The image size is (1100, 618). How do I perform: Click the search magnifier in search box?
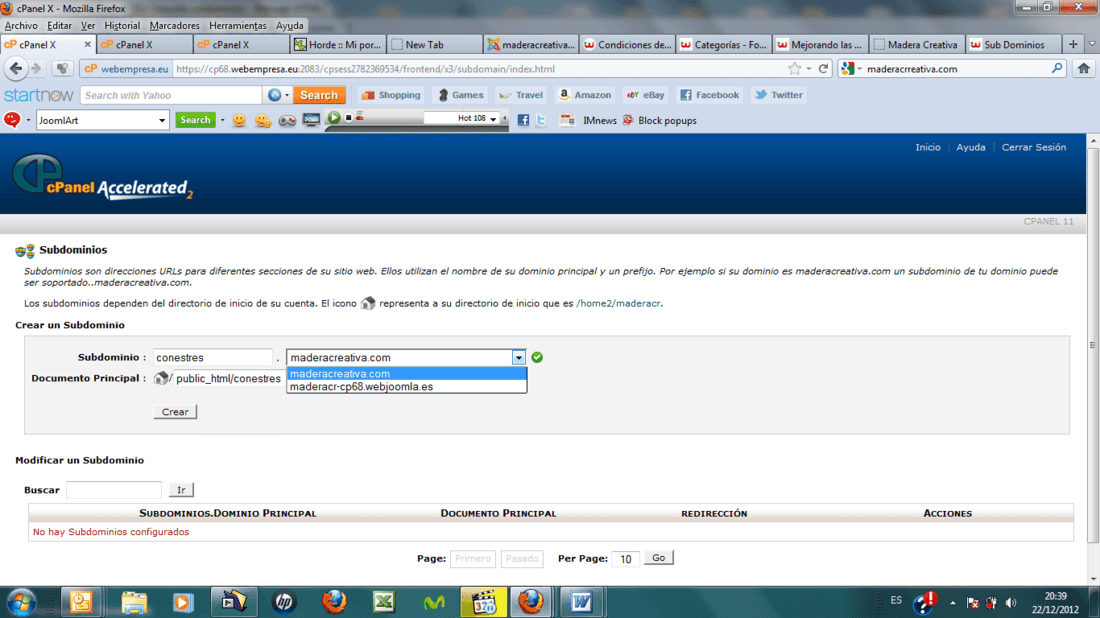[1057, 69]
